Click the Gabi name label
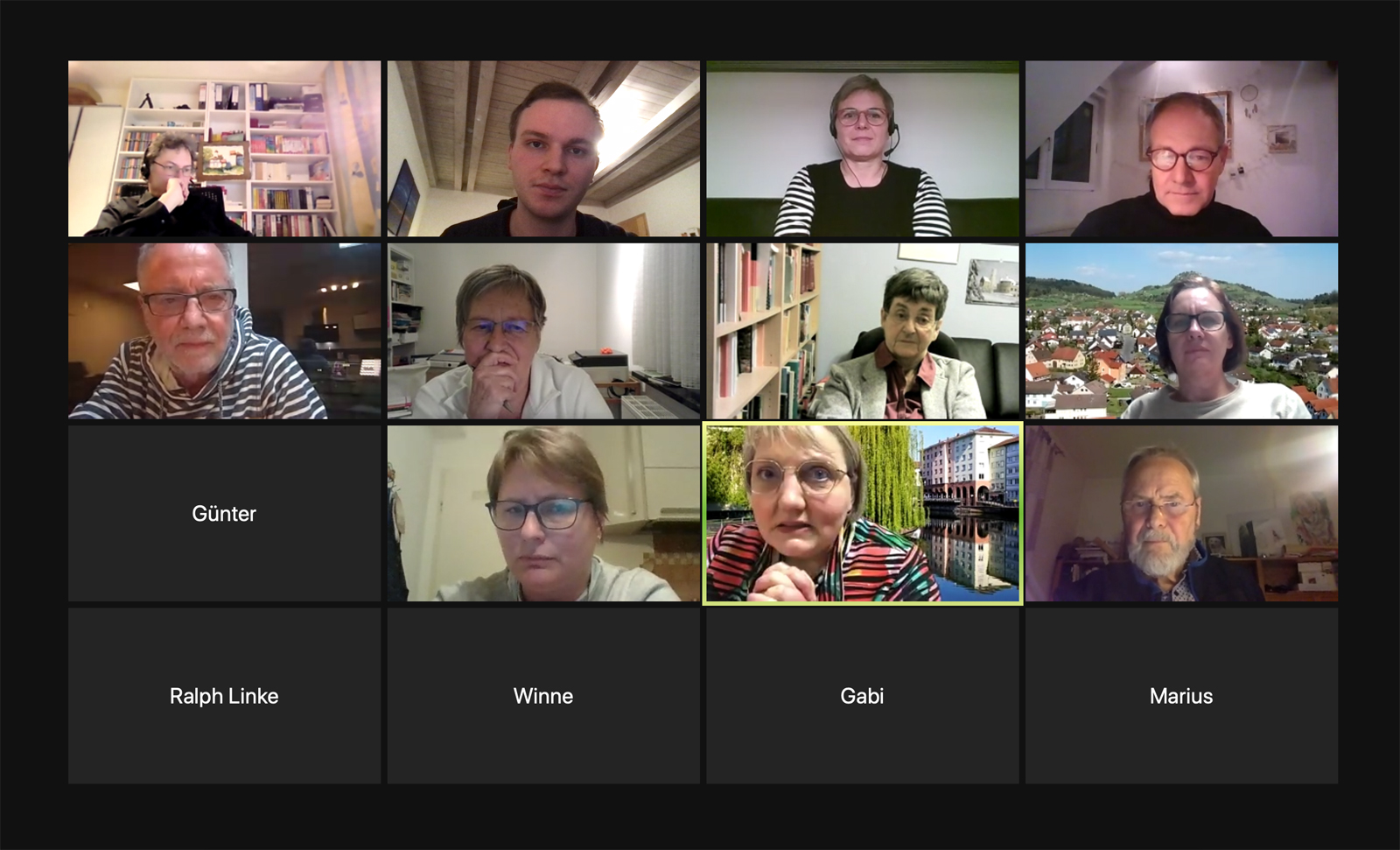 862,696
